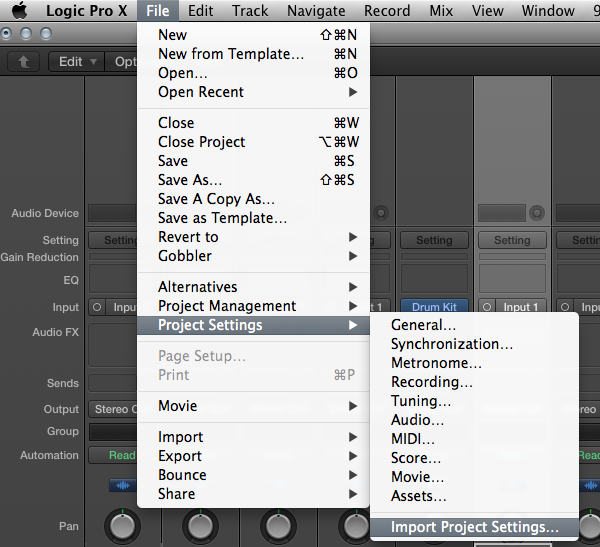Click the first channel's pan knob
This screenshot has width=600, height=547.
[122, 527]
